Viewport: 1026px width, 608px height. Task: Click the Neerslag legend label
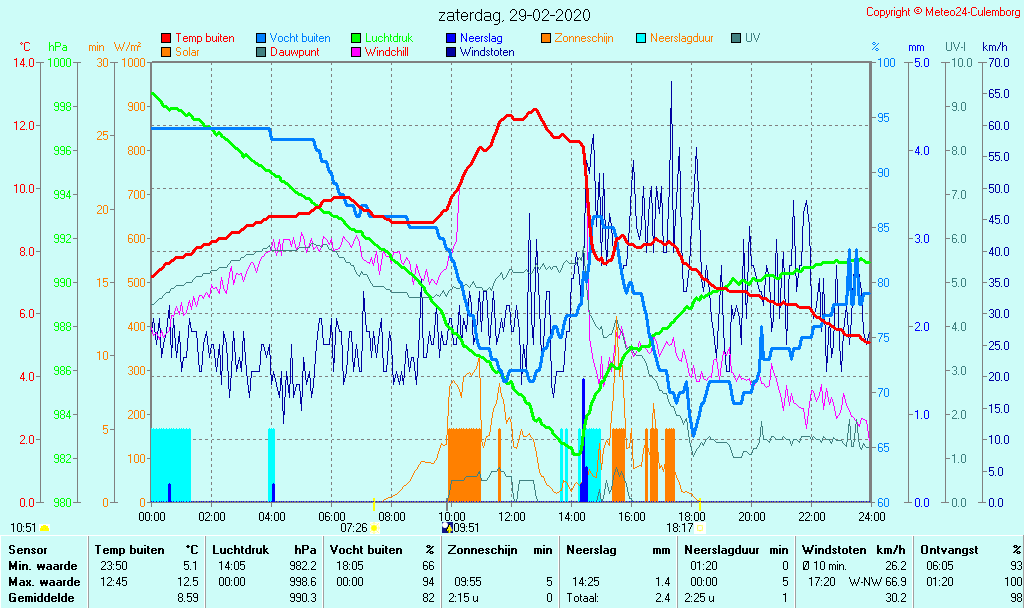[481, 38]
